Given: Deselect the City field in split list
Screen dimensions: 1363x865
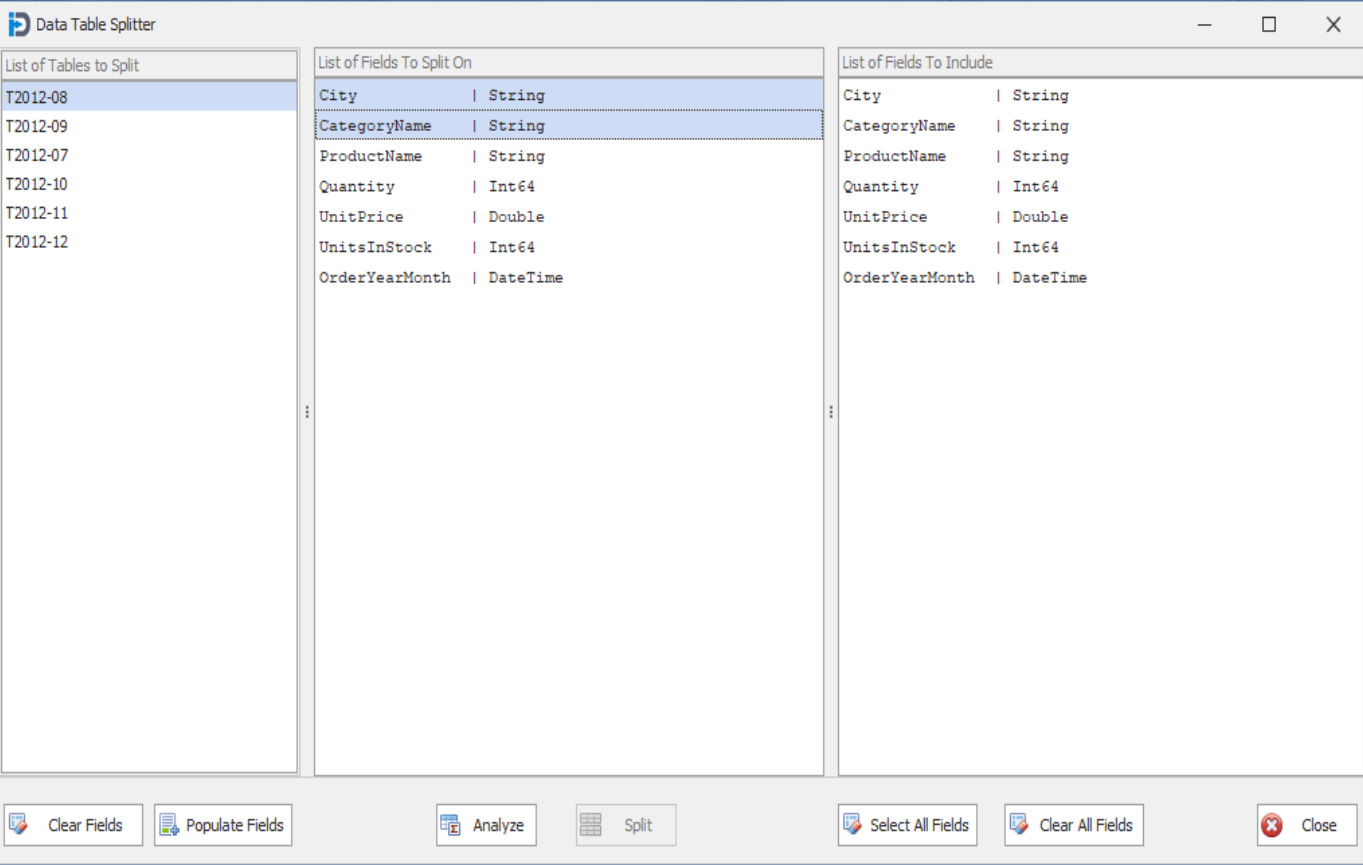Looking at the screenshot, I should click(400, 94).
